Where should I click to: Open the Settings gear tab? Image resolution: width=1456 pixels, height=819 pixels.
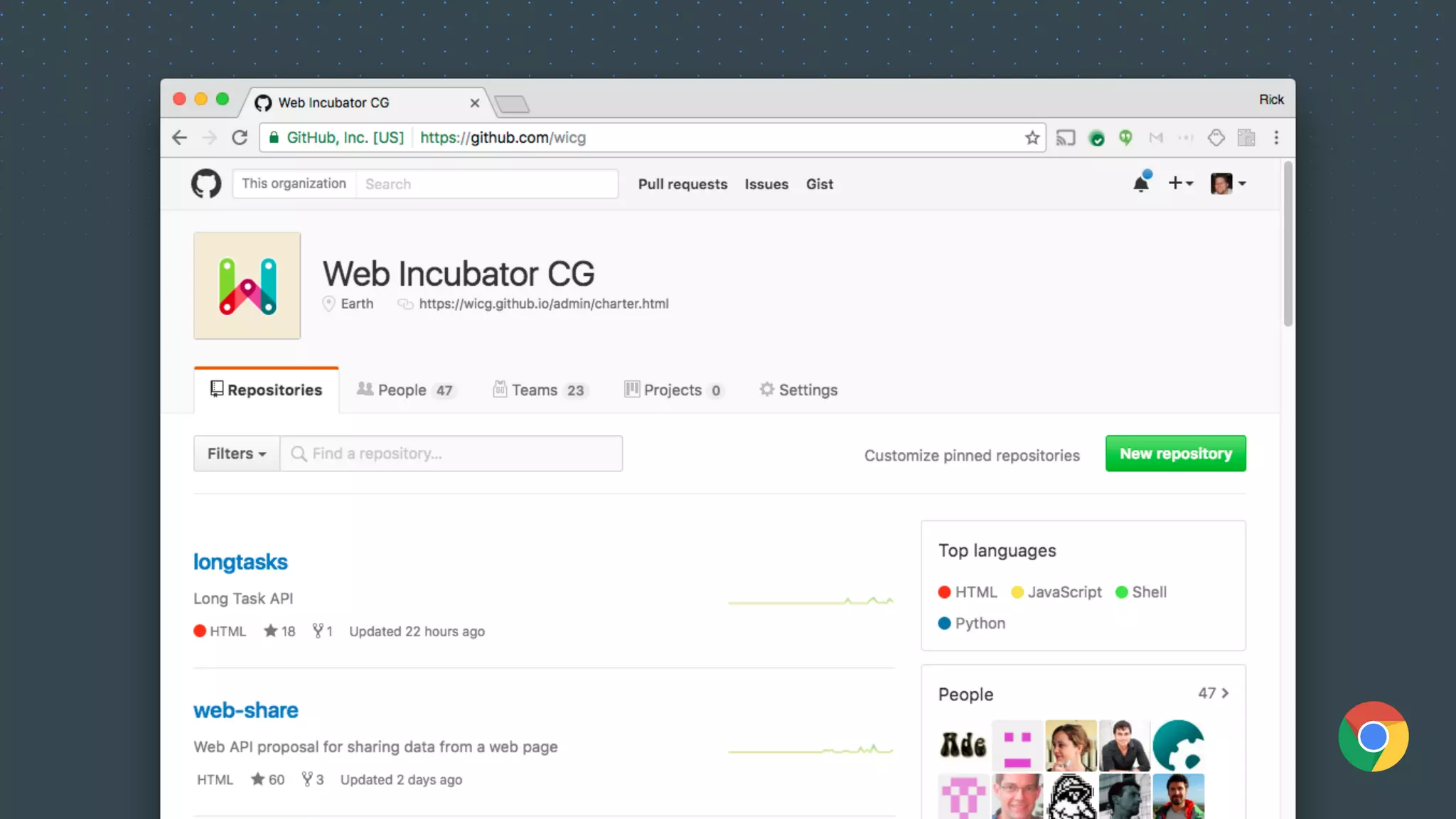[x=798, y=390]
